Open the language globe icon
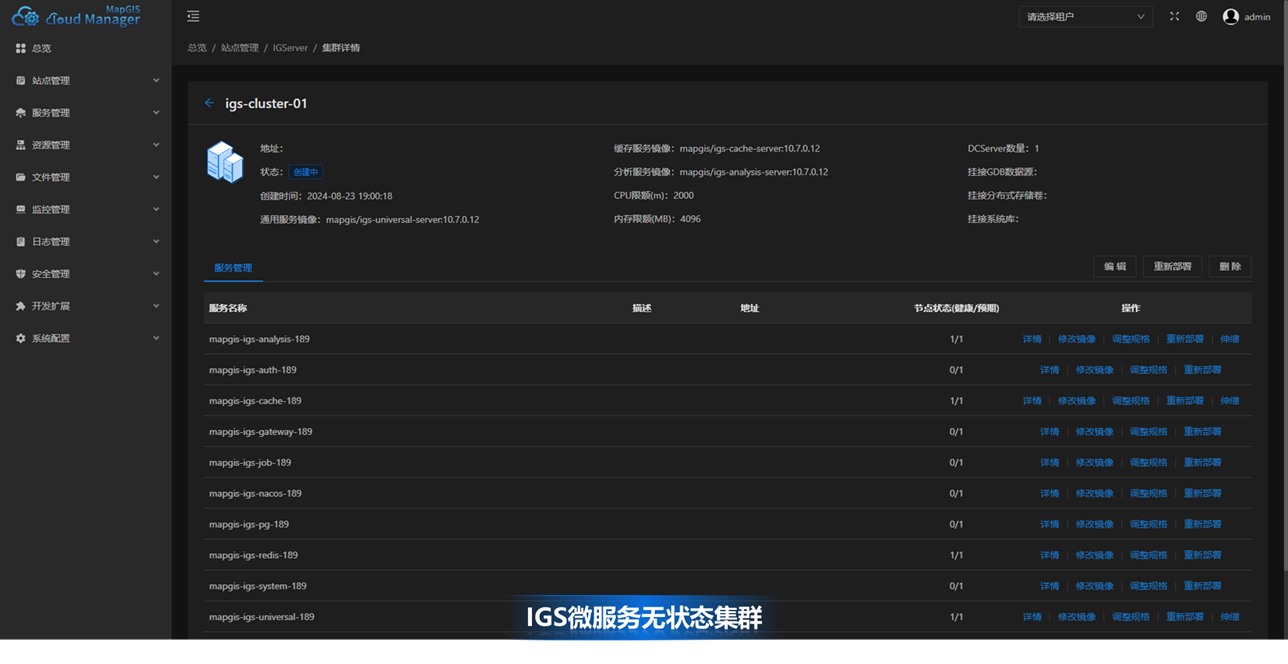The width and height of the screenshot is (1288, 664). 1201,16
